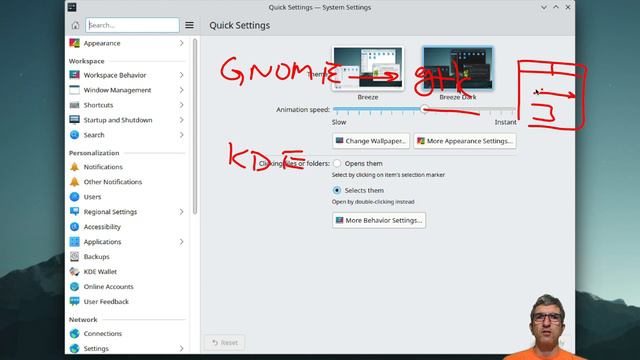Image resolution: width=640 pixels, height=360 pixels.
Task: Expand Regional Settings chevron
Action: [182, 211]
